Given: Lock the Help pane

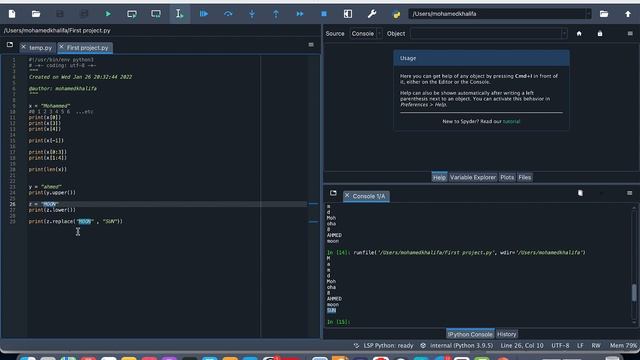Looking at the screenshot, I should tap(600, 33).
